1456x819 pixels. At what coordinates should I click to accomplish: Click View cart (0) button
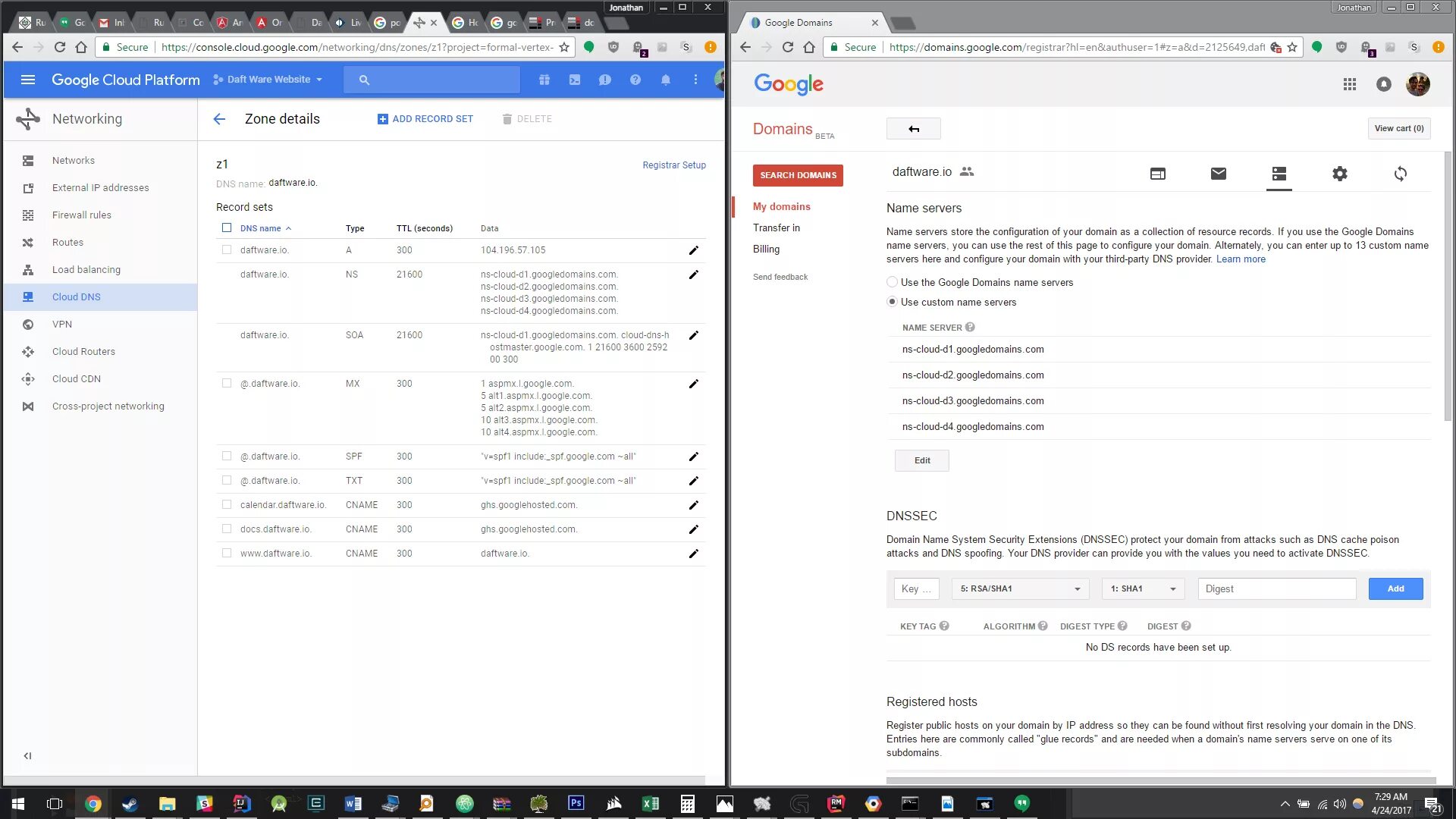click(x=1398, y=128)
